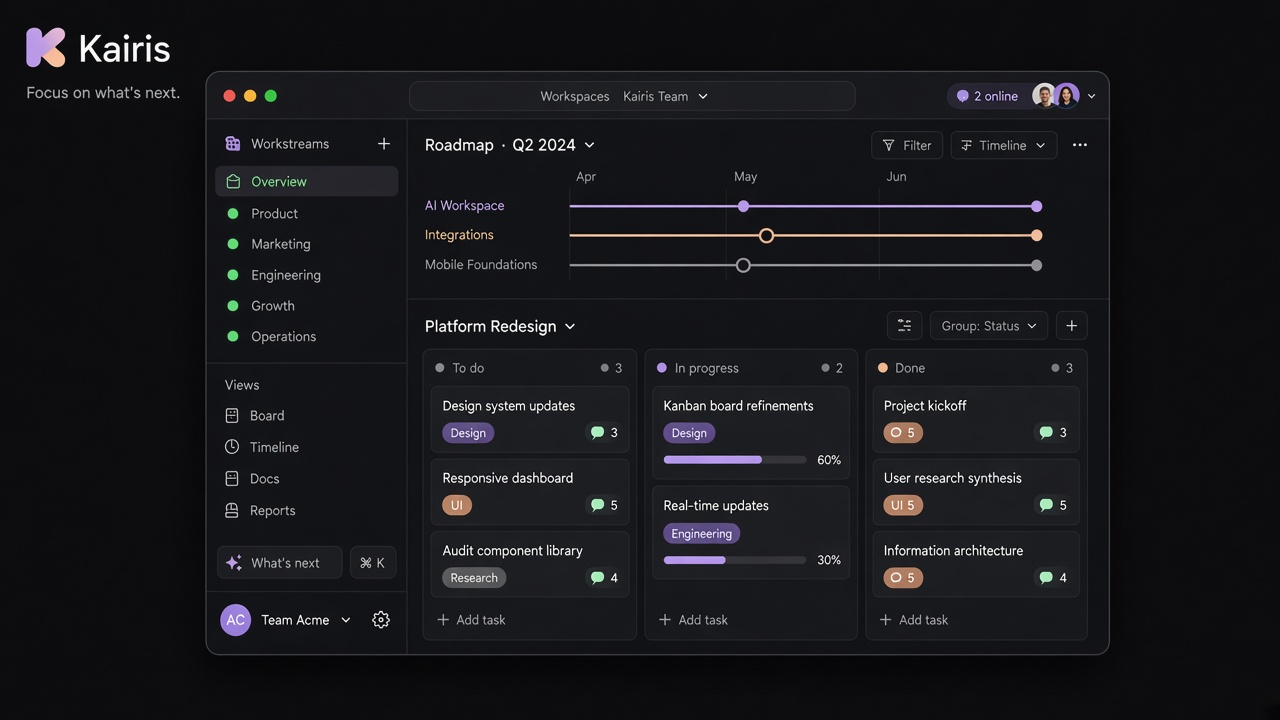This screenshot has width=1280, height=720.
Task: Open comments on Responsive dashboard card
Action: (x=602, y=505)
